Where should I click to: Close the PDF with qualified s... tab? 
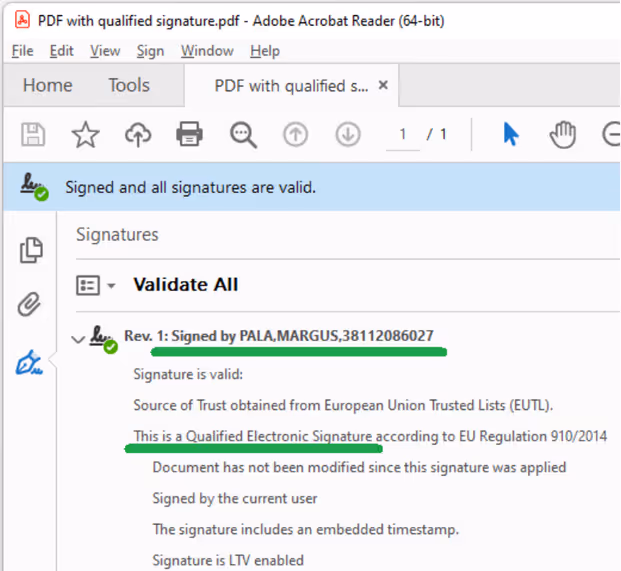[383, 85]
